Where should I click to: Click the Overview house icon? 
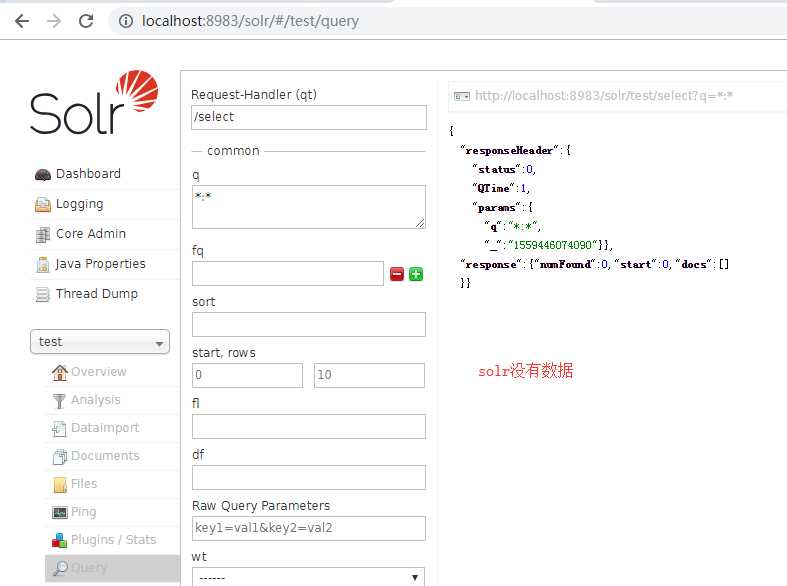pyautogui.click(x=60, y=372)
